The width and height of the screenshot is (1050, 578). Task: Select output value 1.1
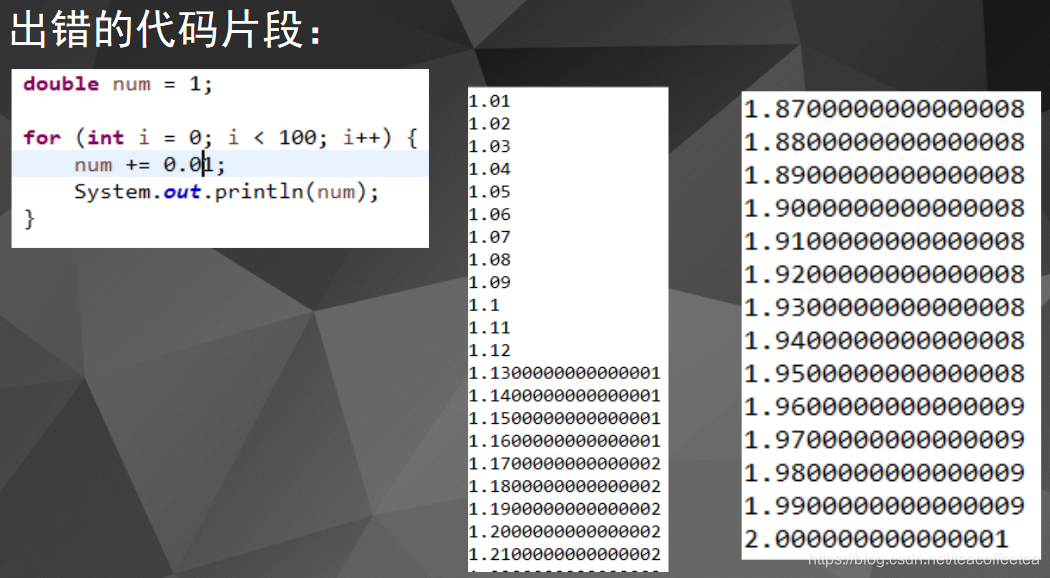click(x=484, y=305)
